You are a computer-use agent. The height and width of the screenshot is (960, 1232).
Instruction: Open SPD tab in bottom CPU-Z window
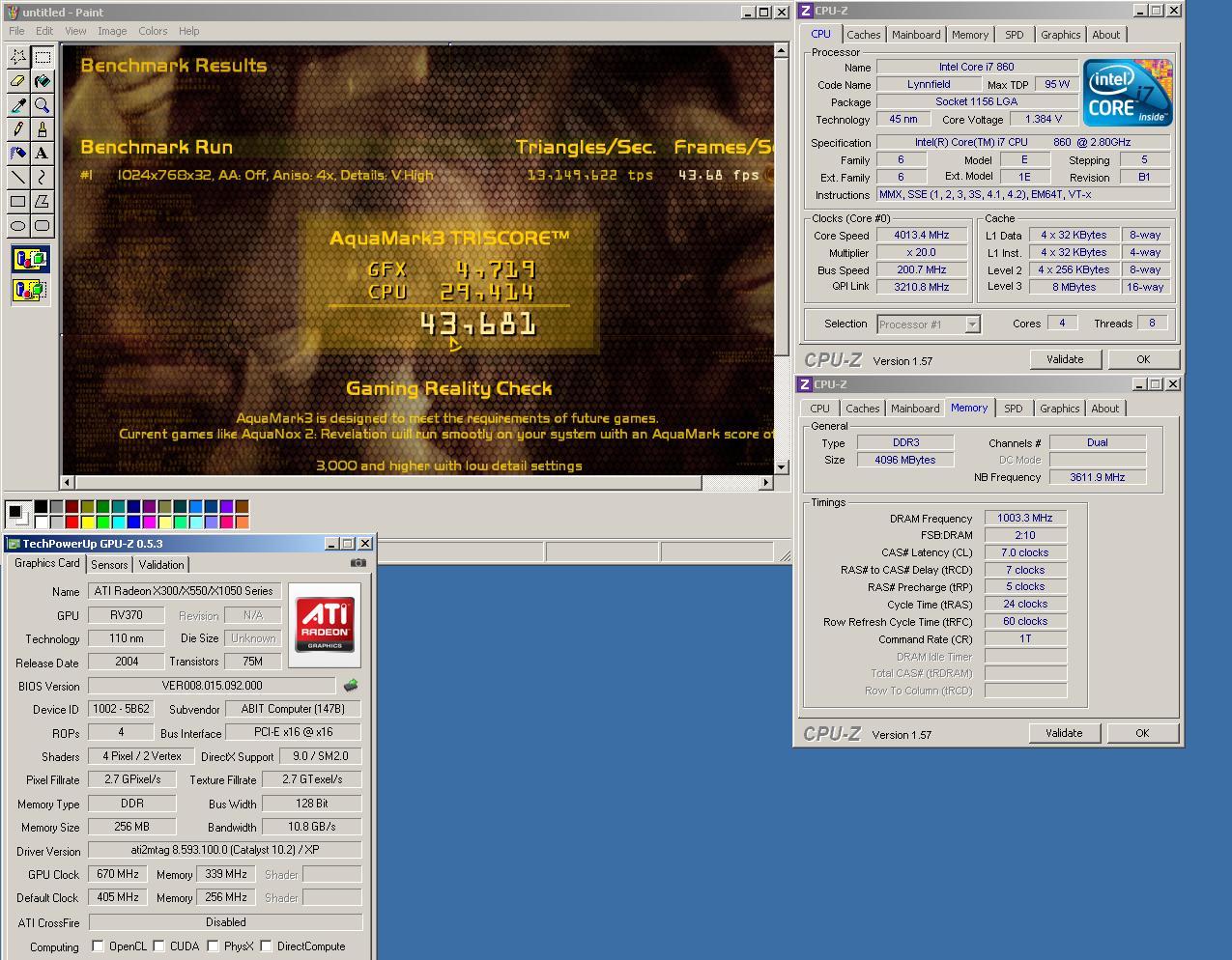(1013, 409)
